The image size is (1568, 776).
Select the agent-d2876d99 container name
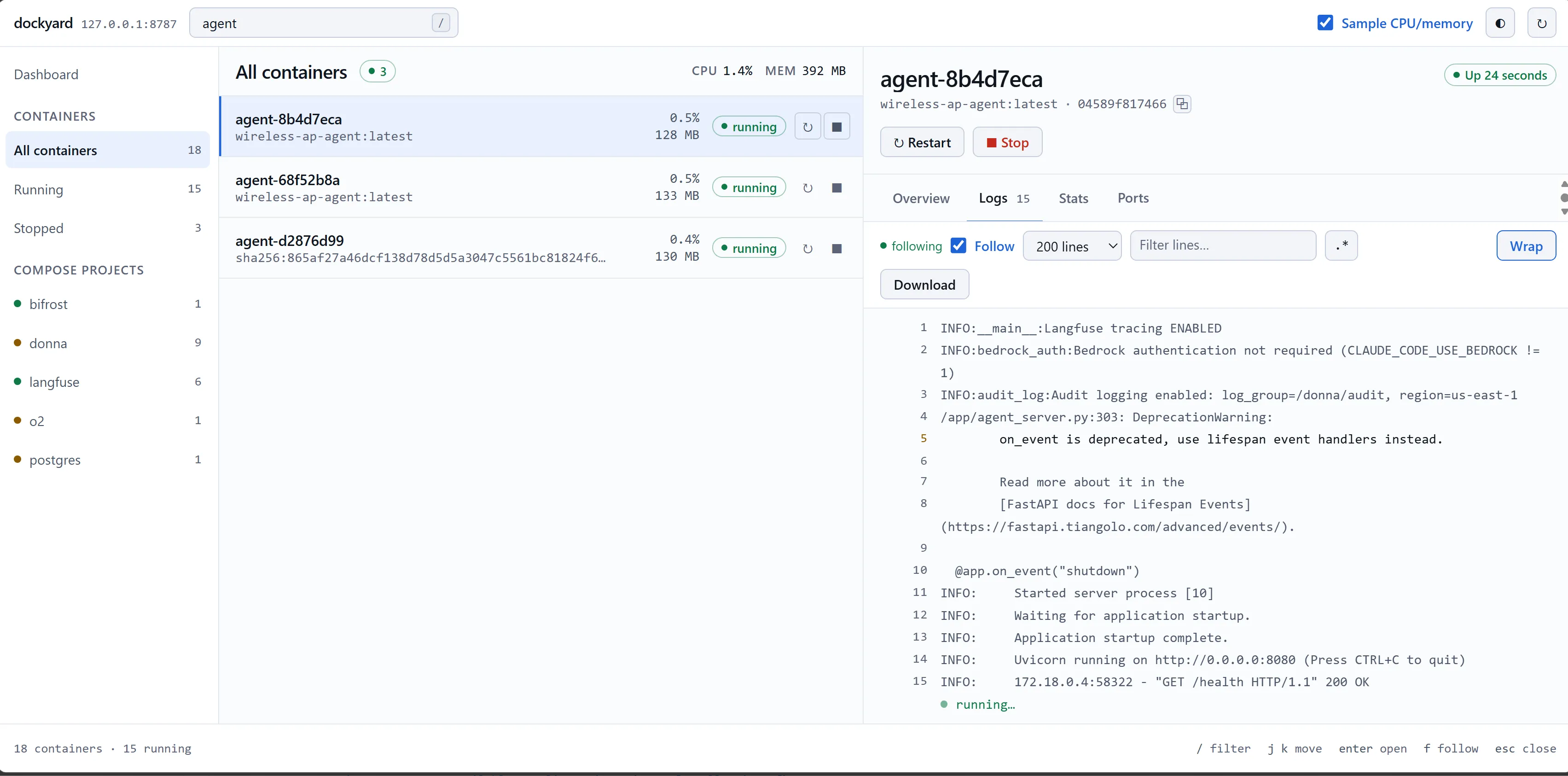click(x=290, y=240)
